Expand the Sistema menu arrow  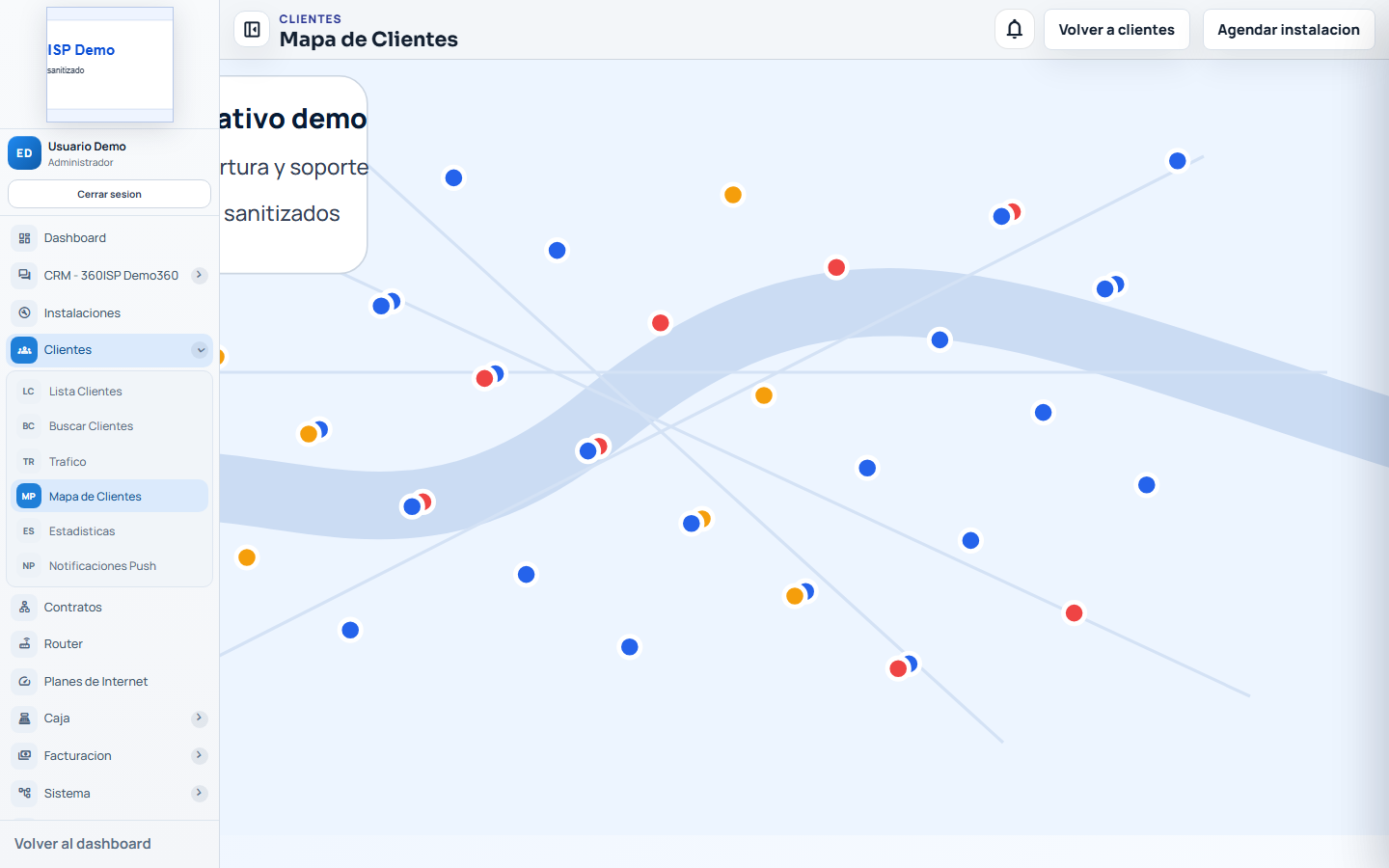coord(199,794)
